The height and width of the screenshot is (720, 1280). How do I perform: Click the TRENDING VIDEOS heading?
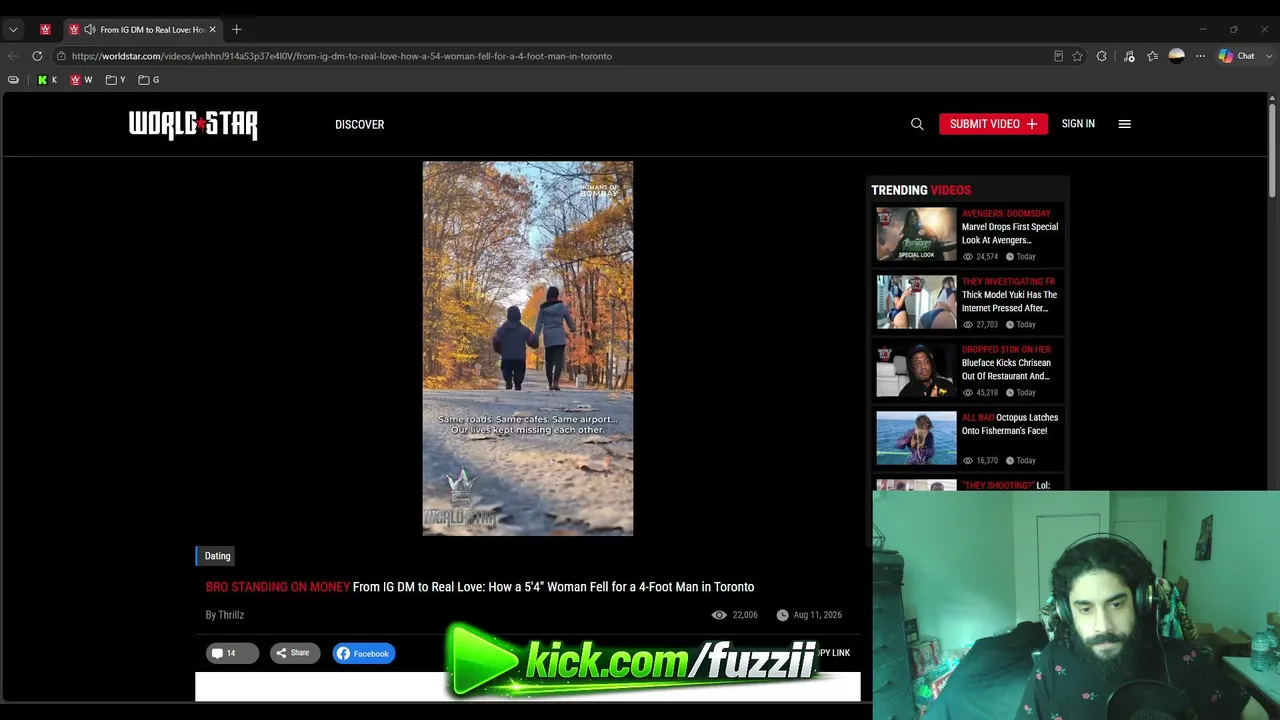click(921, 190)
